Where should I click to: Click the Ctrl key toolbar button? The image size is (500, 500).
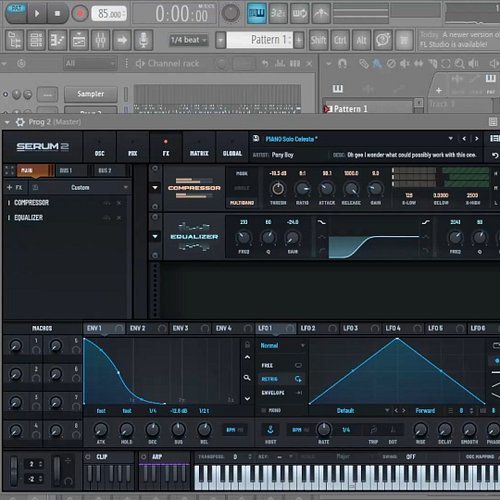coord(340,40)
